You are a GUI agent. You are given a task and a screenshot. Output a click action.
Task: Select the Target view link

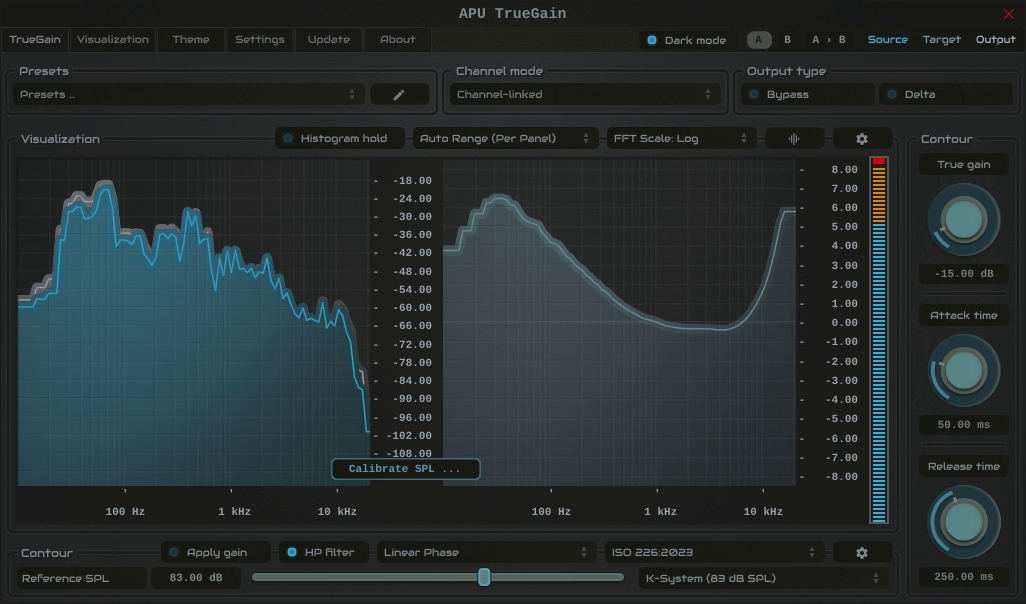(942, 40)
